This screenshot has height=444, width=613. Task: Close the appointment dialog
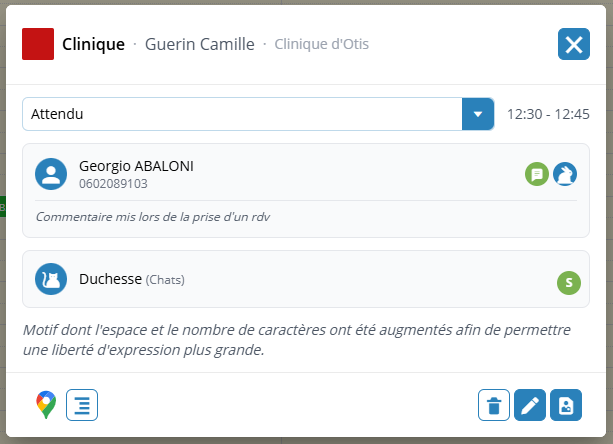(573, 44)
